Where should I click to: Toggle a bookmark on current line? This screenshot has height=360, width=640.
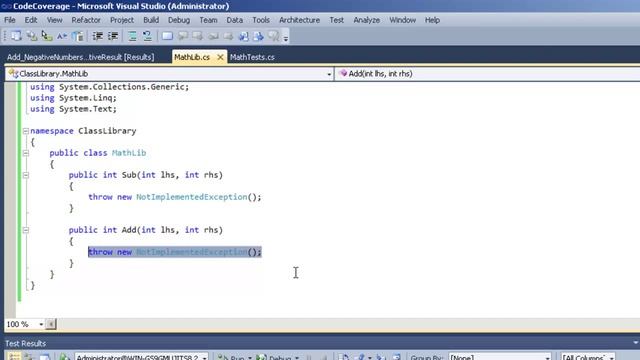coord(167,36)
